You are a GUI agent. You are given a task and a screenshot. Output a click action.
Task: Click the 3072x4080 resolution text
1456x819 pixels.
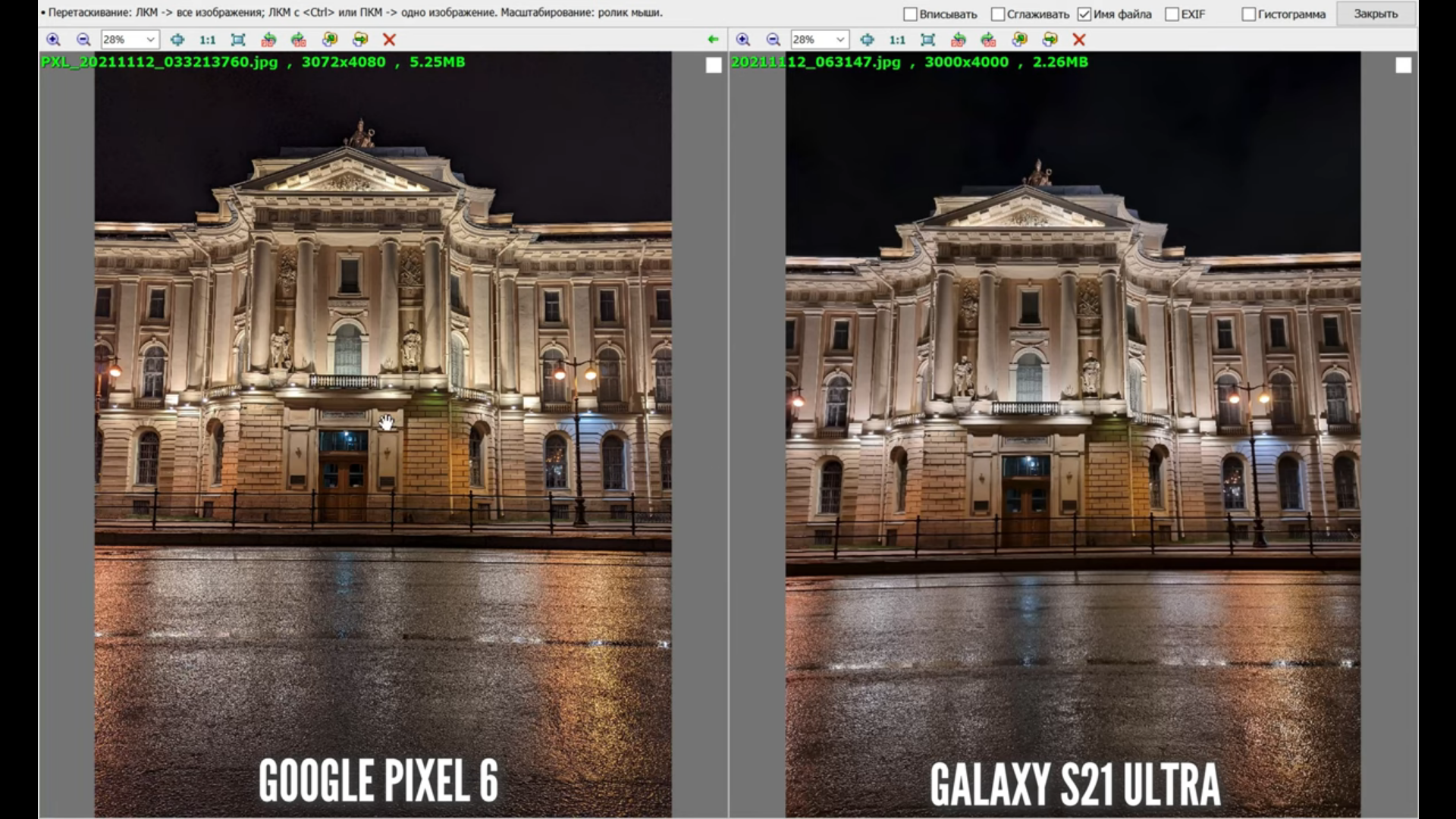coord(344,62)
